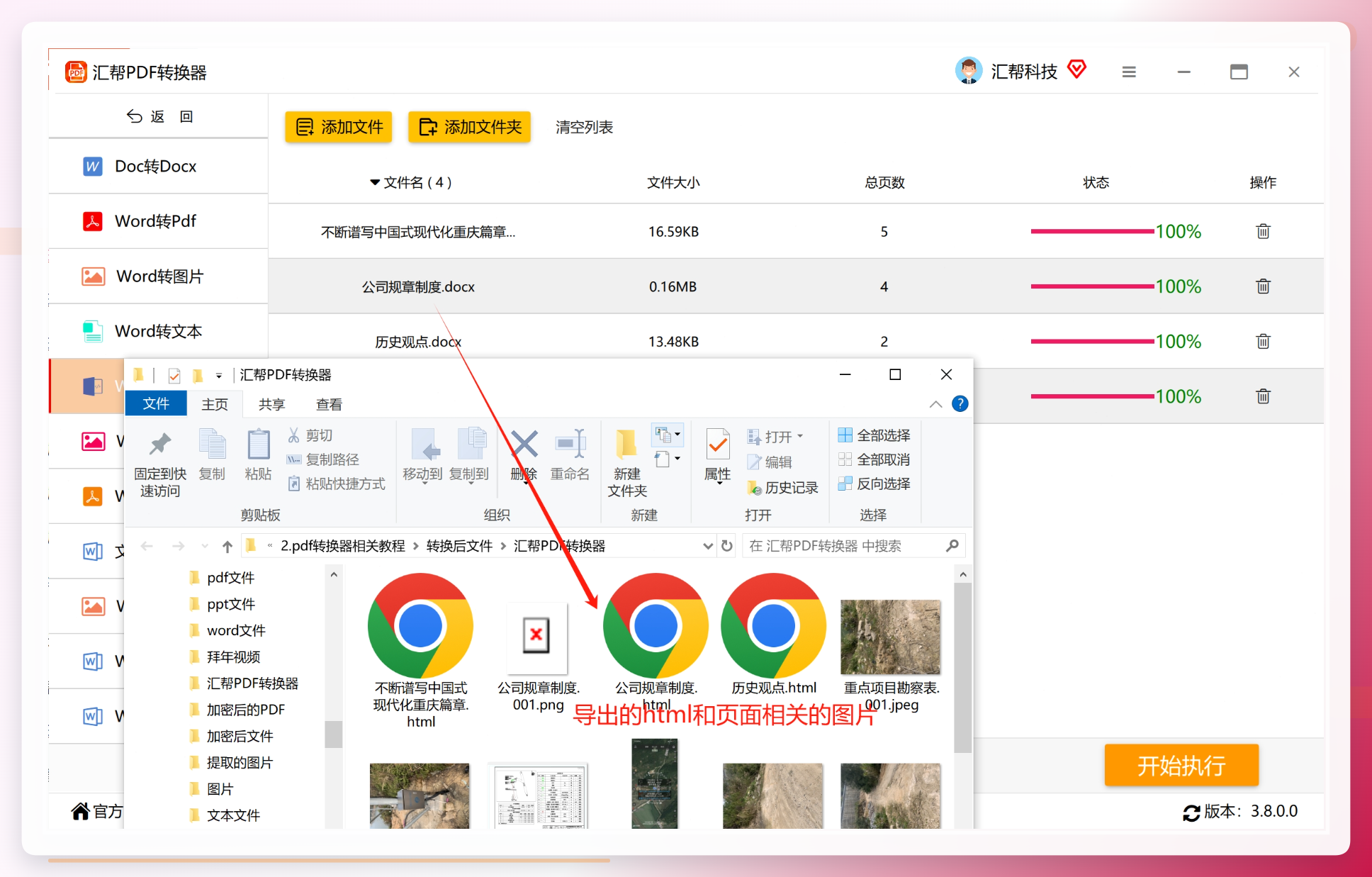Collapse the Explorer ribbon with the chevron
Image resolution: width=1372 pixels, height=877 pixels.
pyautogui.click(x=935, y=404)
